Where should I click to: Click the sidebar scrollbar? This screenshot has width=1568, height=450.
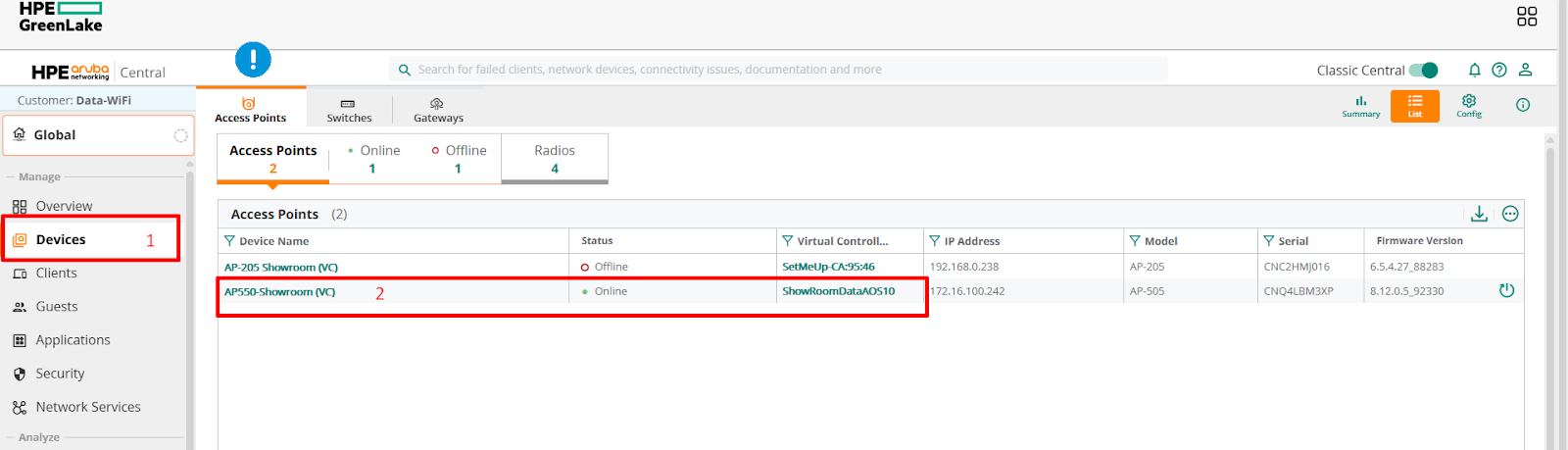pyautogui.click(x=189, y=304)
